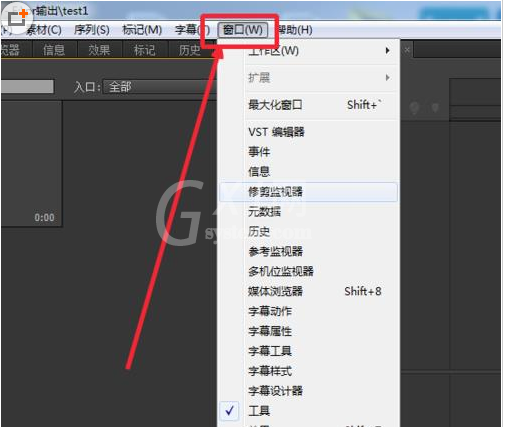Expand the 工作区(W) submenu
The width and height of the screenshot is (505, 427).
click(308, 51)
